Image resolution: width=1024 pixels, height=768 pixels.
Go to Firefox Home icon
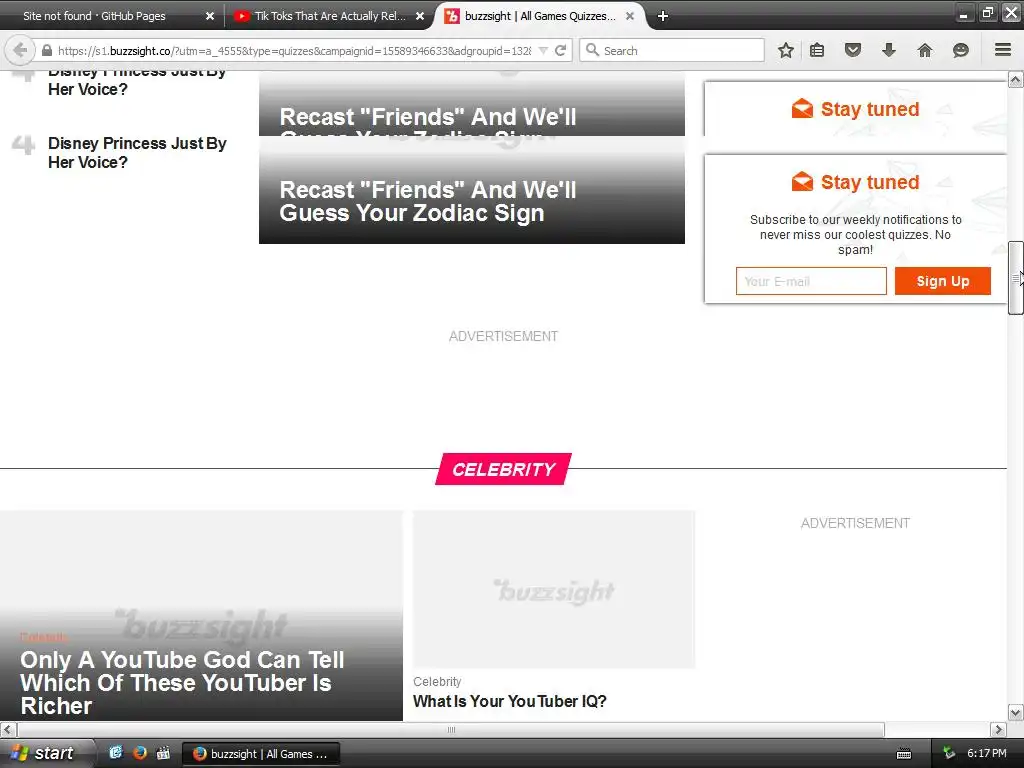click(x=925, y=50)
